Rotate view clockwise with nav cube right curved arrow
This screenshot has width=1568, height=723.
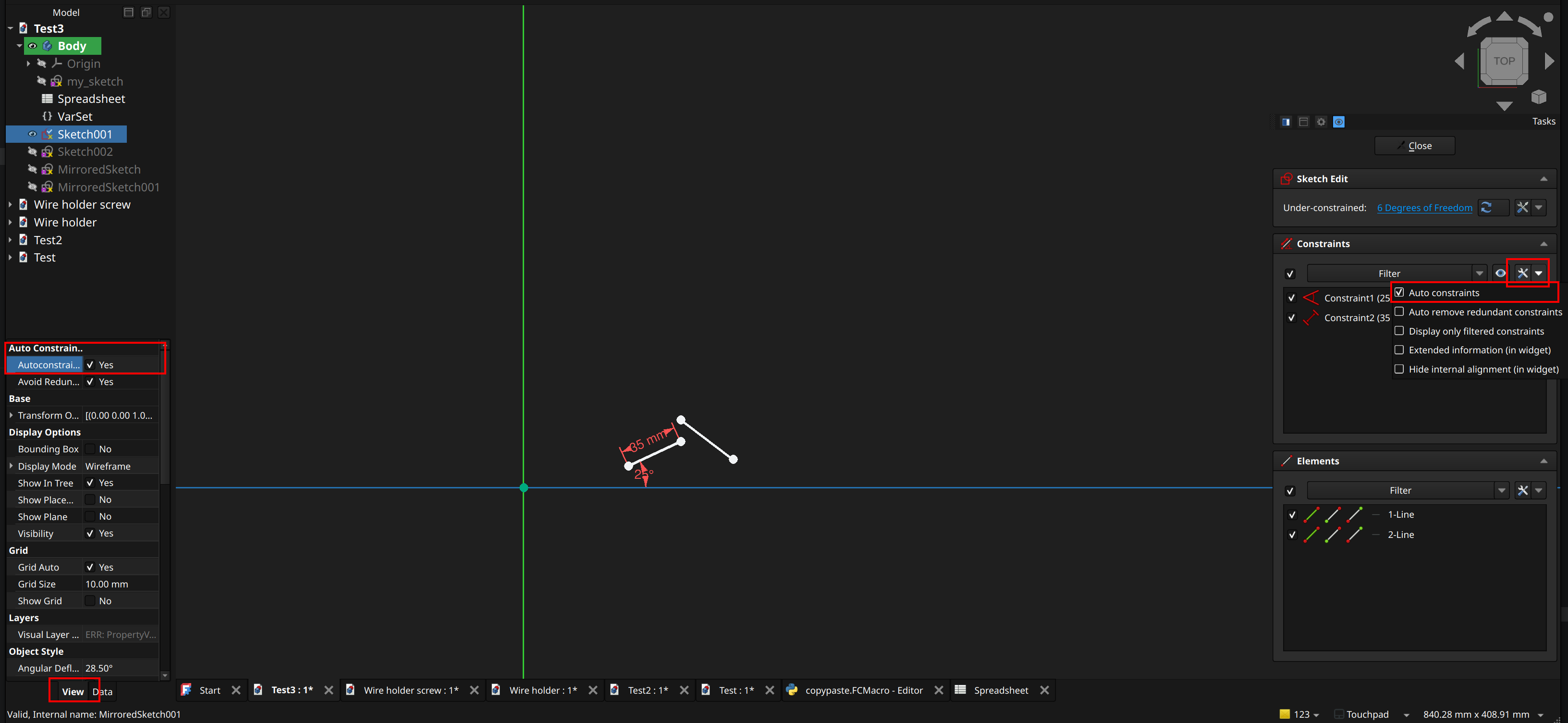point(1530,27)
